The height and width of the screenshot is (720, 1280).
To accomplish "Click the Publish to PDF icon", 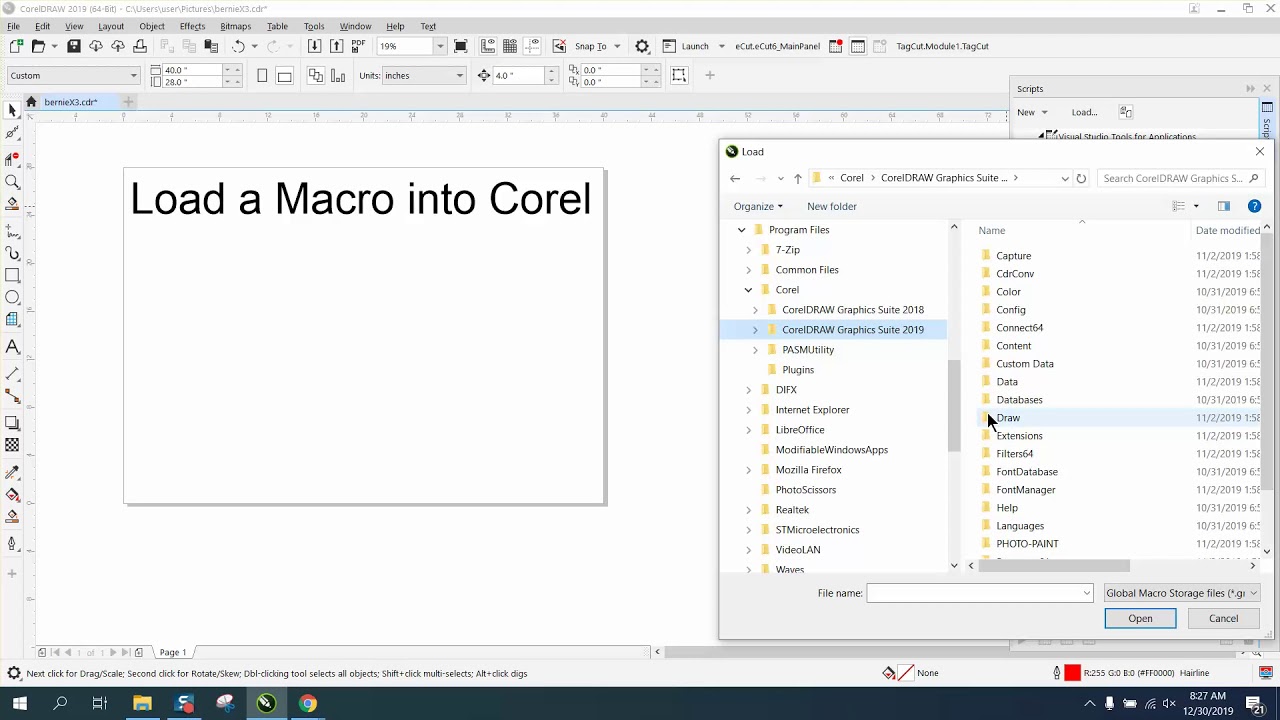I will 358,46.
